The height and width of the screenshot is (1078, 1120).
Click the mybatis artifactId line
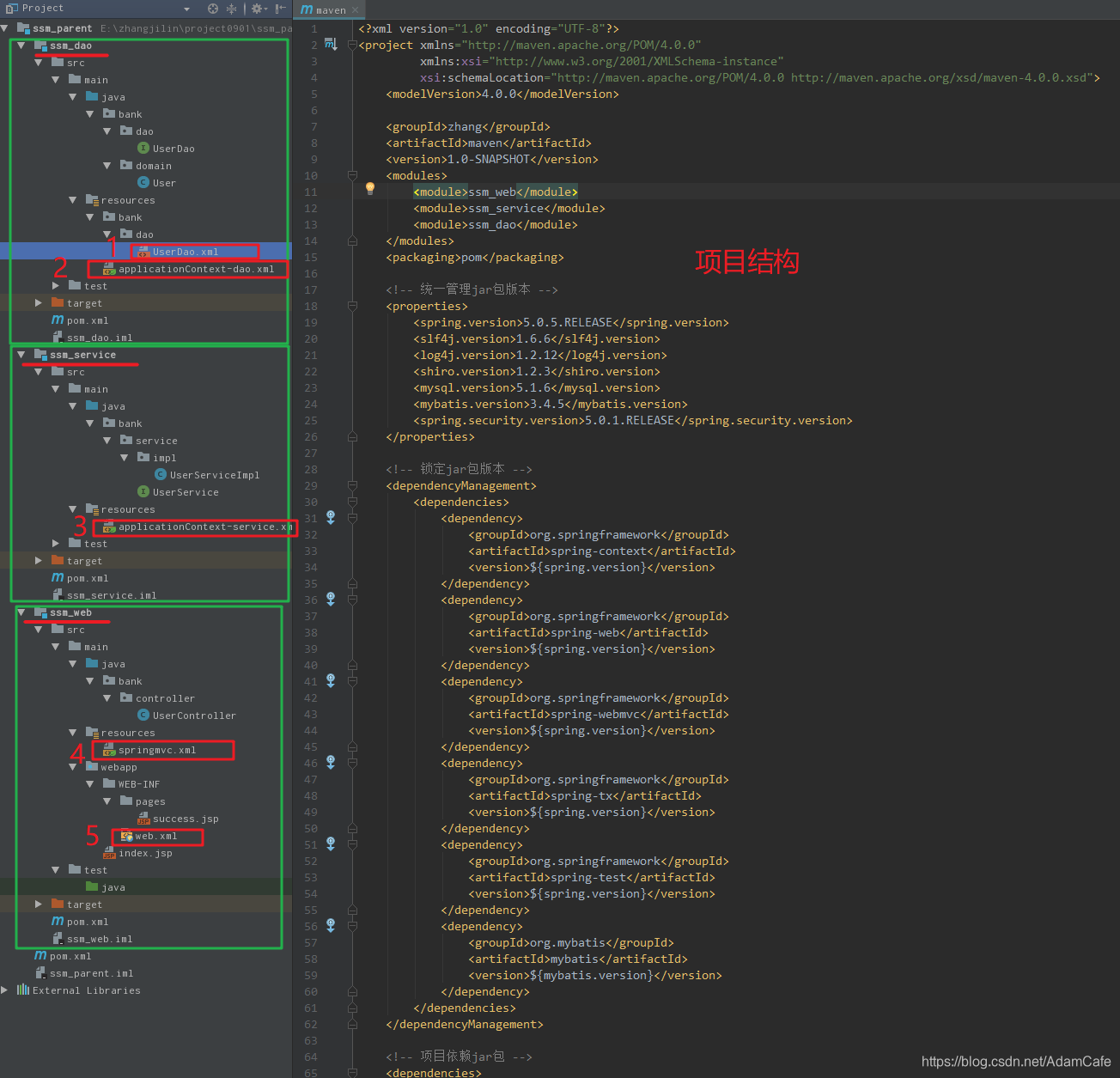coord(578,959)
